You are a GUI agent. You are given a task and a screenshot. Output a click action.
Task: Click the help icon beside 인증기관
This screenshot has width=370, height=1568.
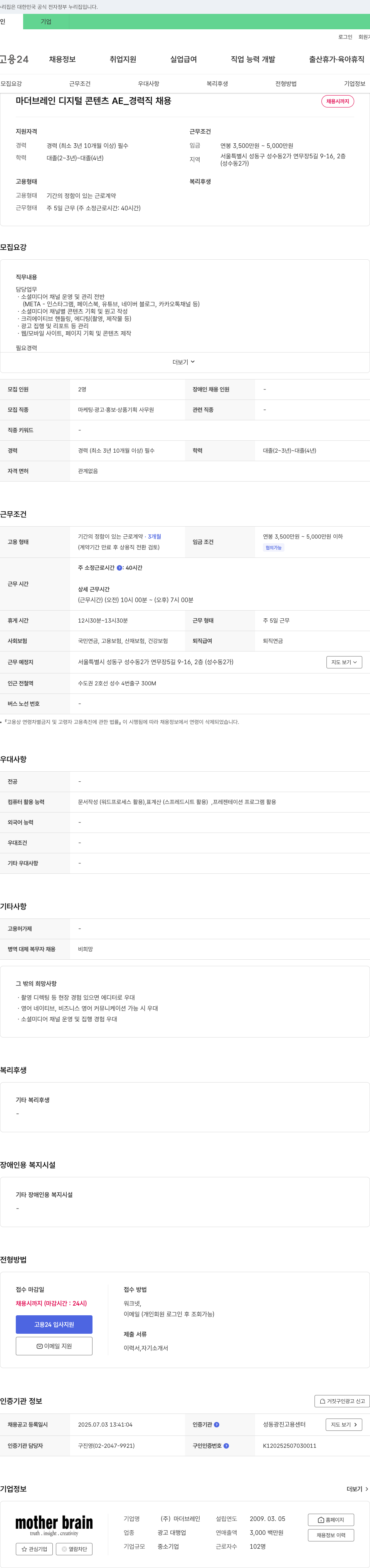click(x=217, y=1424)
